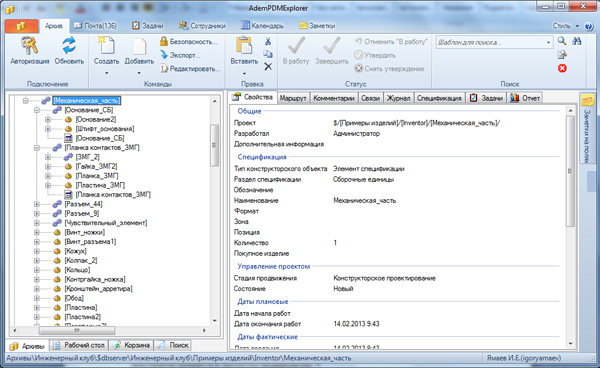Collapse the [Механическая_часть] tree node
600x368 pixels.
(25, 101)
